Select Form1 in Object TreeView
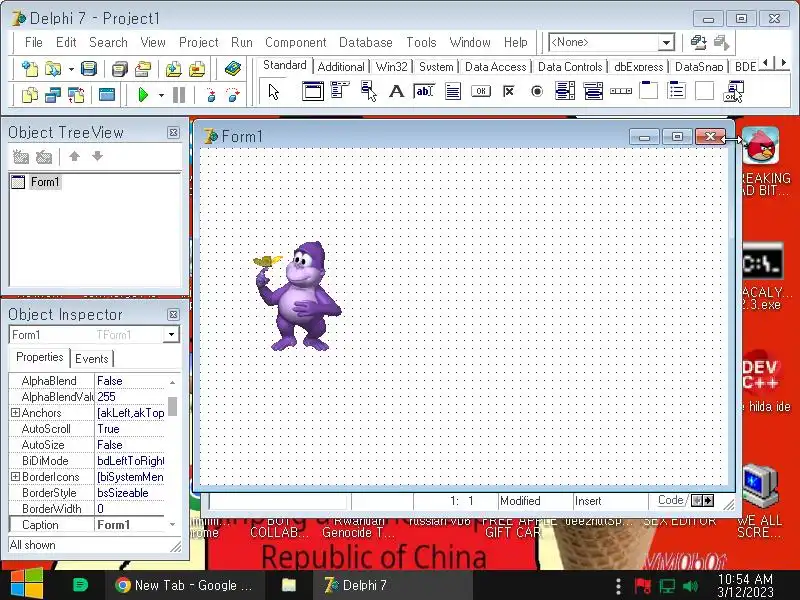Image resolution: width=800 pixels, height=600 pixels. (44, 182)
